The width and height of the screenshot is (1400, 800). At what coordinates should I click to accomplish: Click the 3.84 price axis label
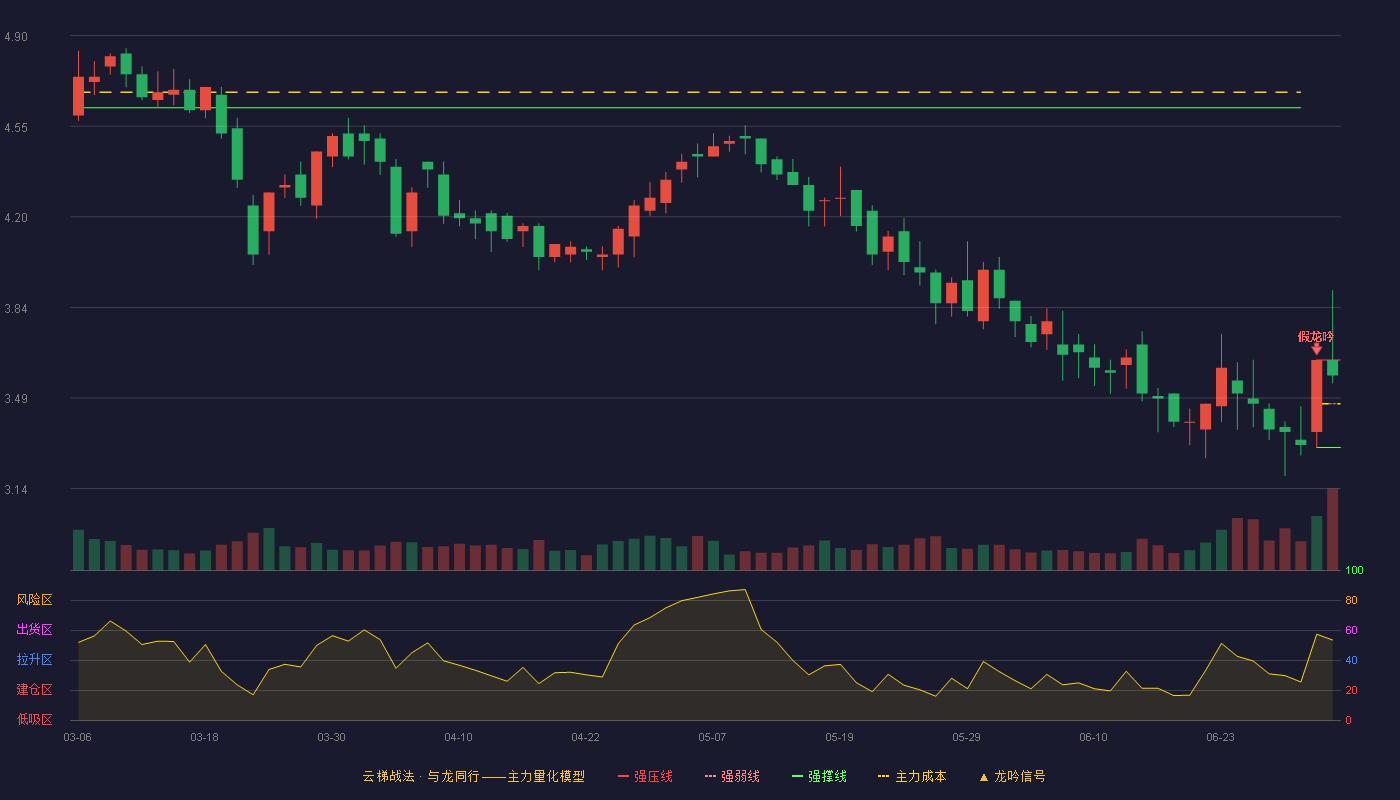coord(16,309)
